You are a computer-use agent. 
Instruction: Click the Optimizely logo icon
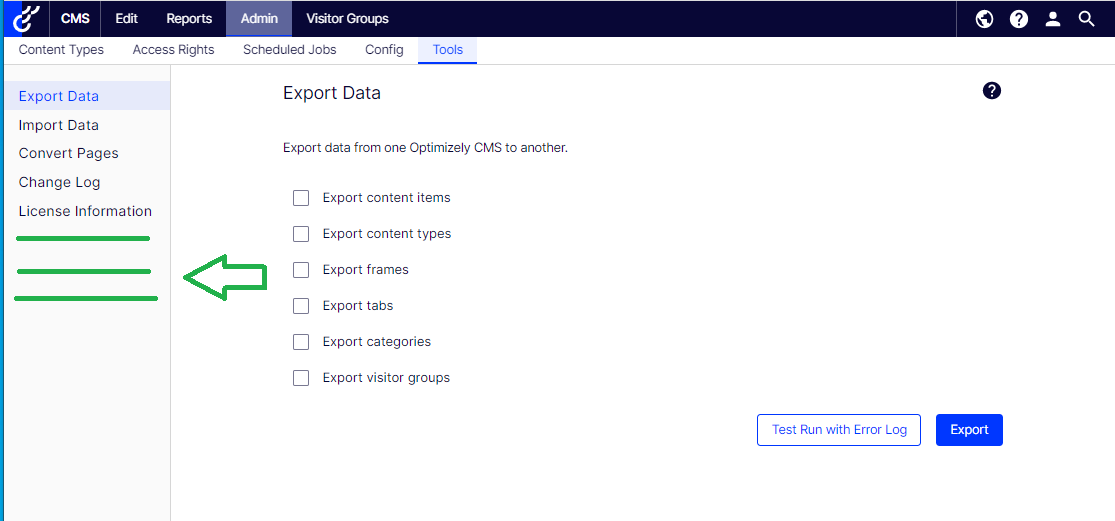[x=27, y=18]
